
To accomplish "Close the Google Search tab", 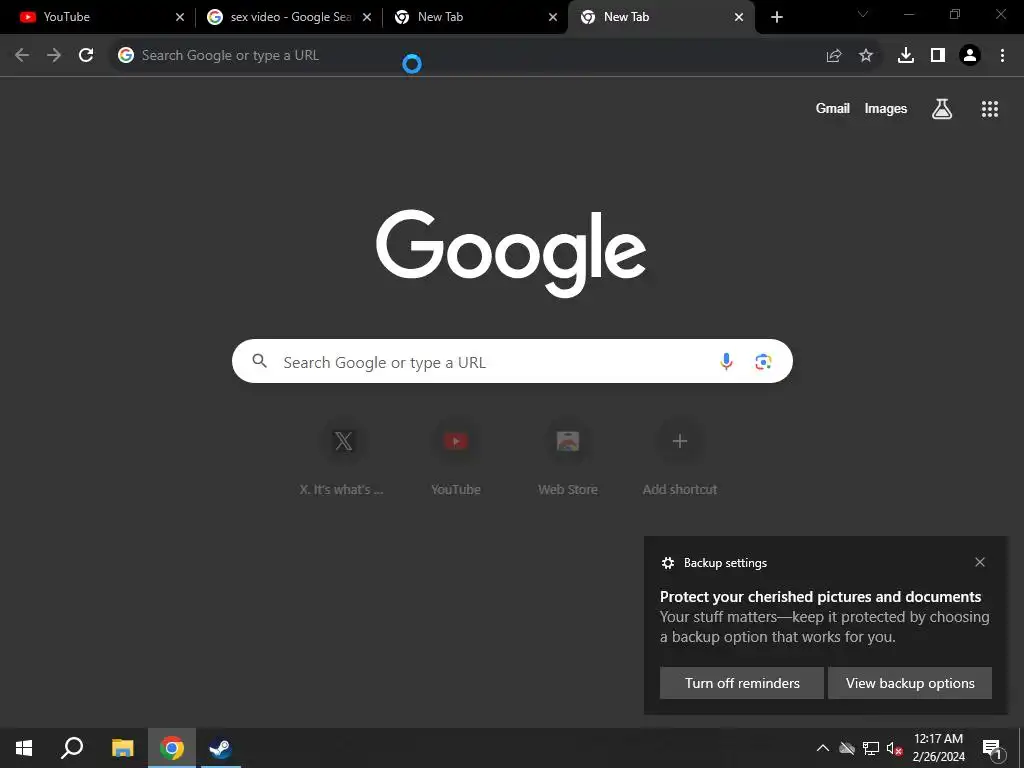I will [367, 17].
